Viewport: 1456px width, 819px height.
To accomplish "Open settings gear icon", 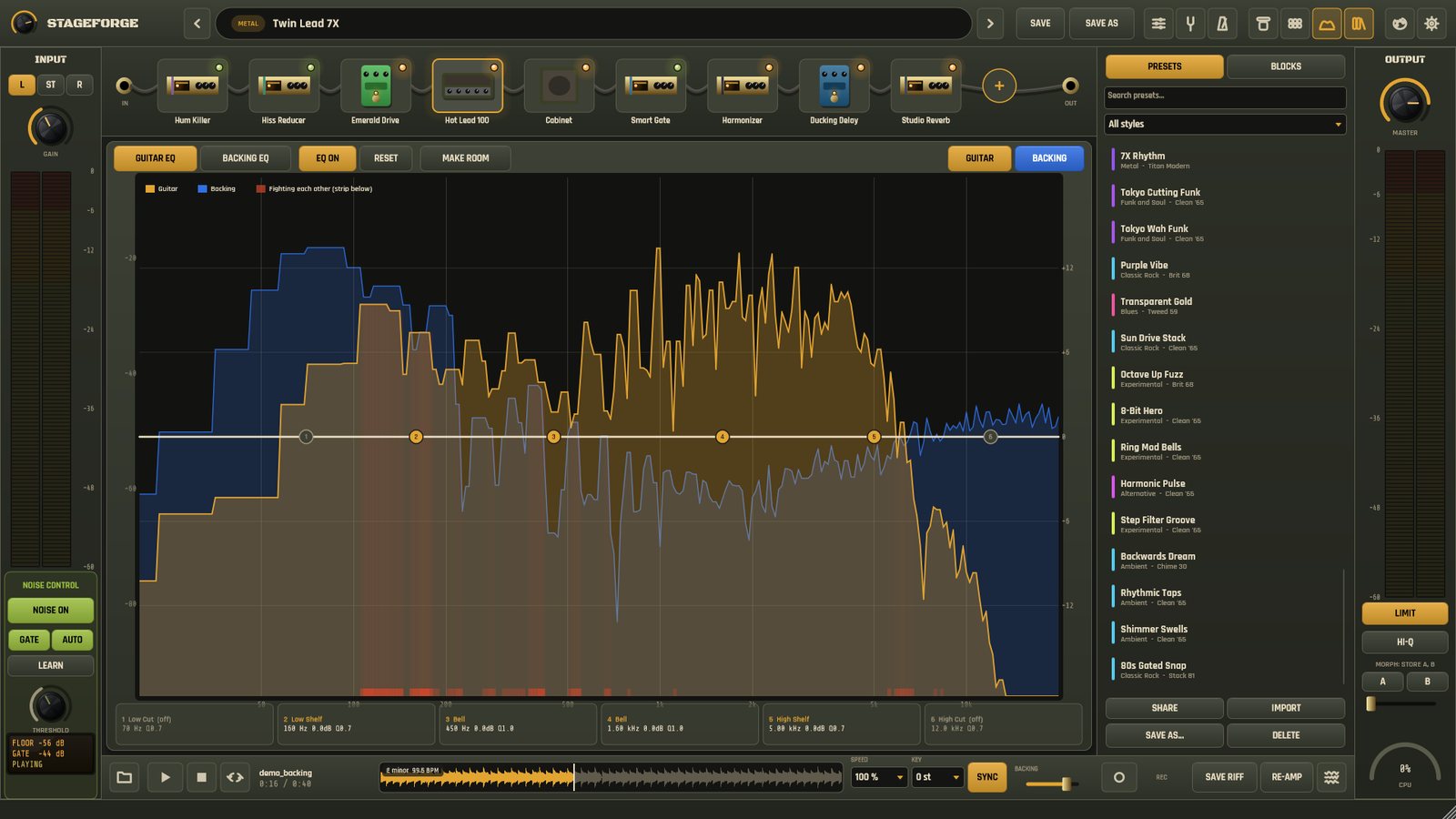I will pos(1431,24).
